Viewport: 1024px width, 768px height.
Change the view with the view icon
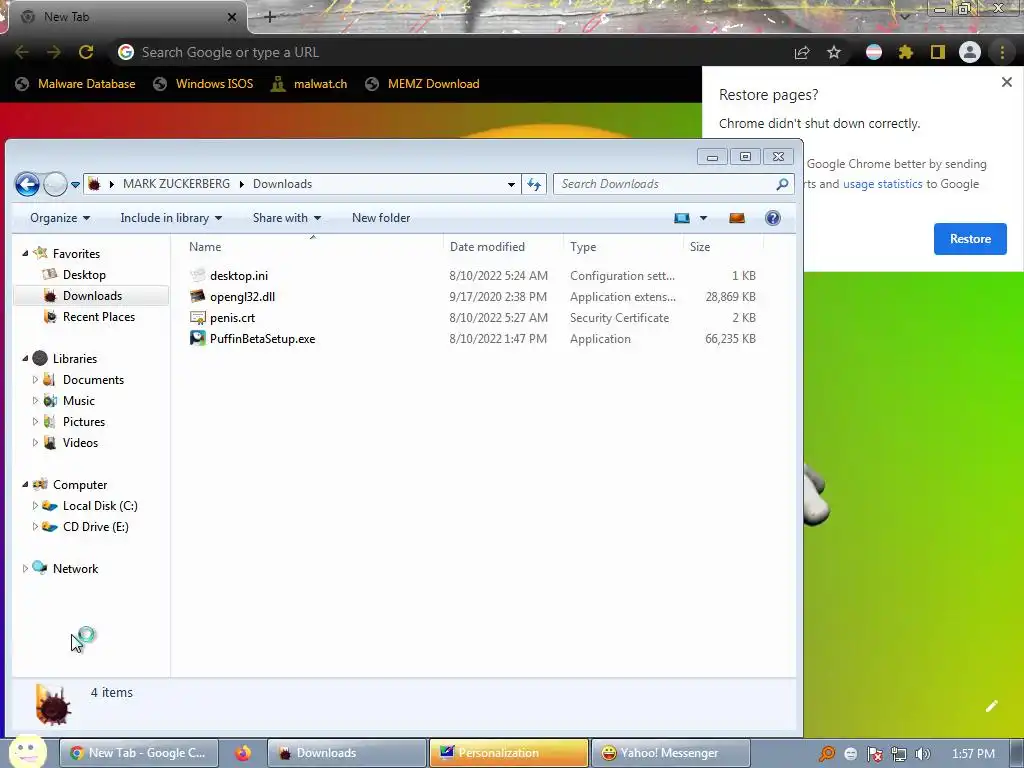(x=682, y=218)
